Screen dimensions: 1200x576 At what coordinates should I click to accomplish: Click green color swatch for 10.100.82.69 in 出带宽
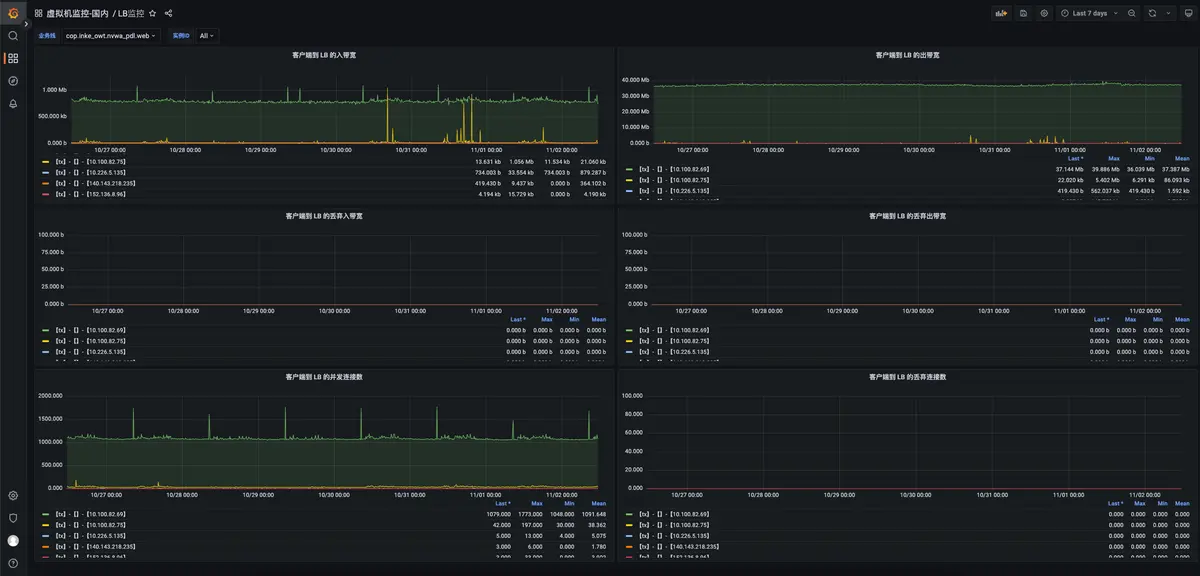[629, 169]
